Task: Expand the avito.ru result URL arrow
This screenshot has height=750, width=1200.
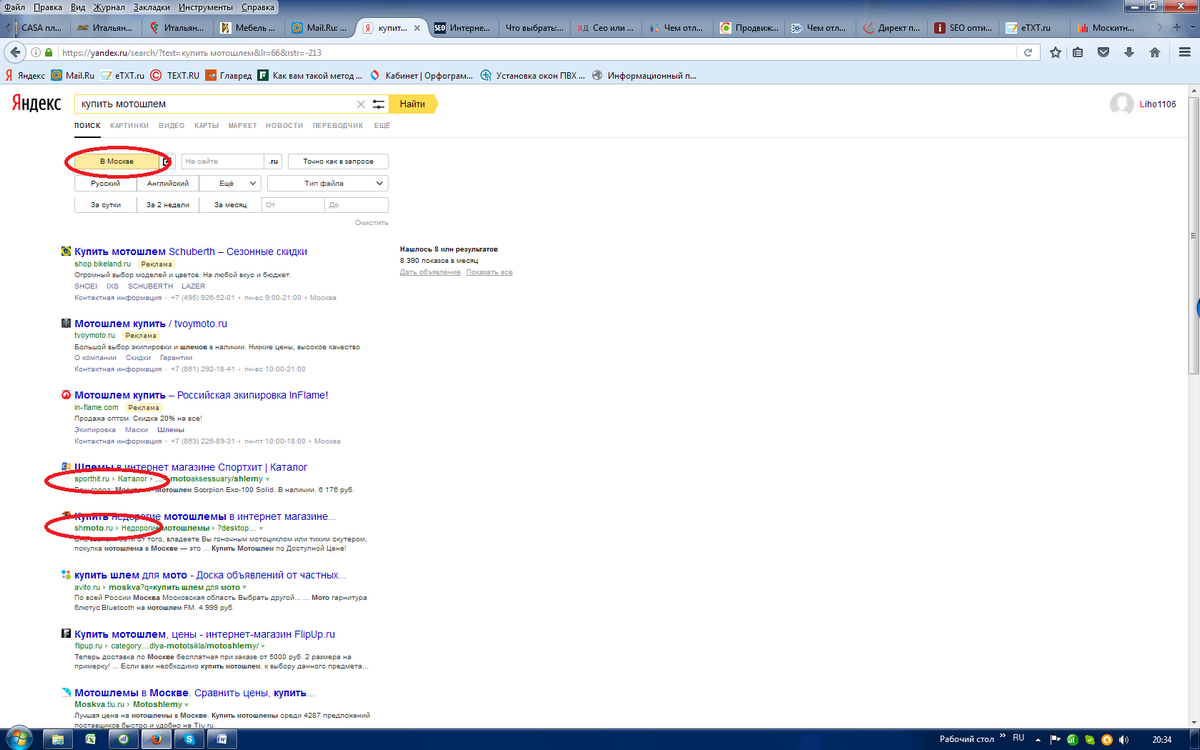Action: point(243,587)
